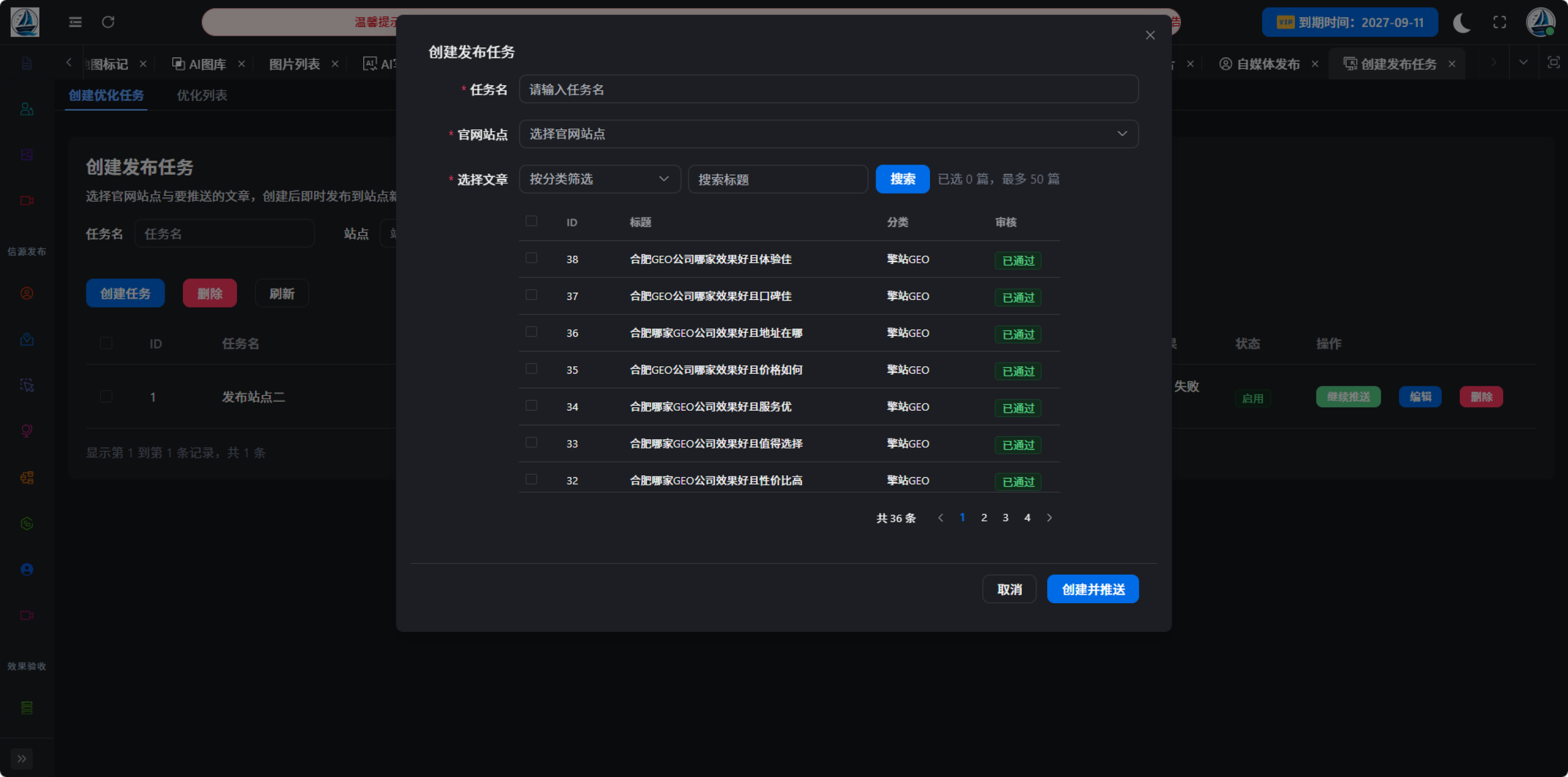Screen dimensions: 1568x777
Task: Check the box for article ID 33
Action: point(531,442)
